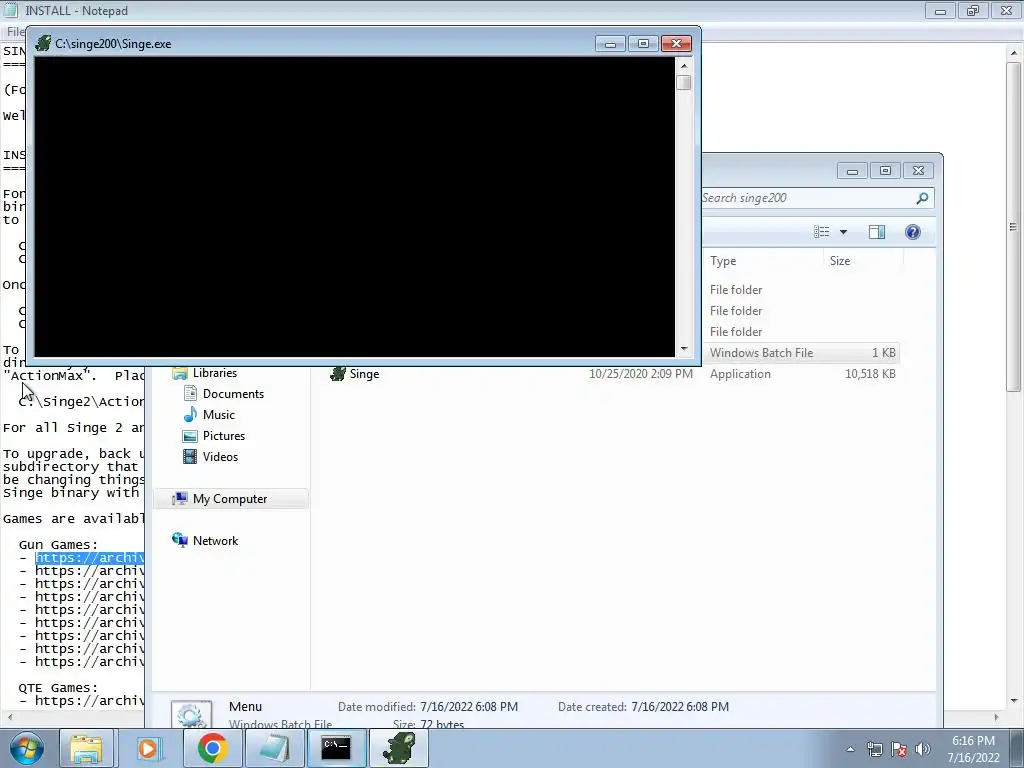Open the File menu in Notepad
Image resolution: width=1024 pixels, height=768 pixels.
click(x=14, y=31)
